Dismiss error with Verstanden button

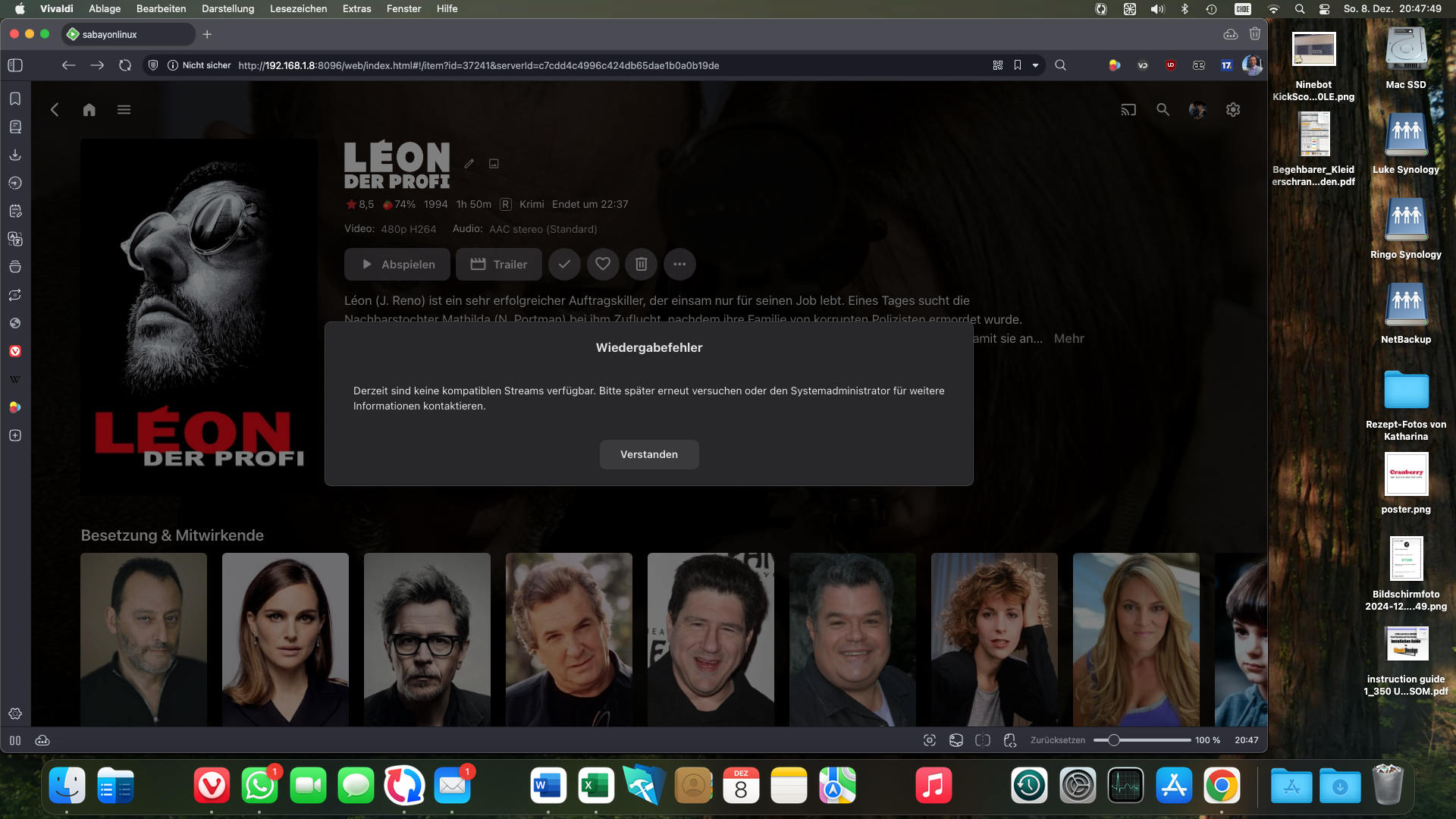649,454
